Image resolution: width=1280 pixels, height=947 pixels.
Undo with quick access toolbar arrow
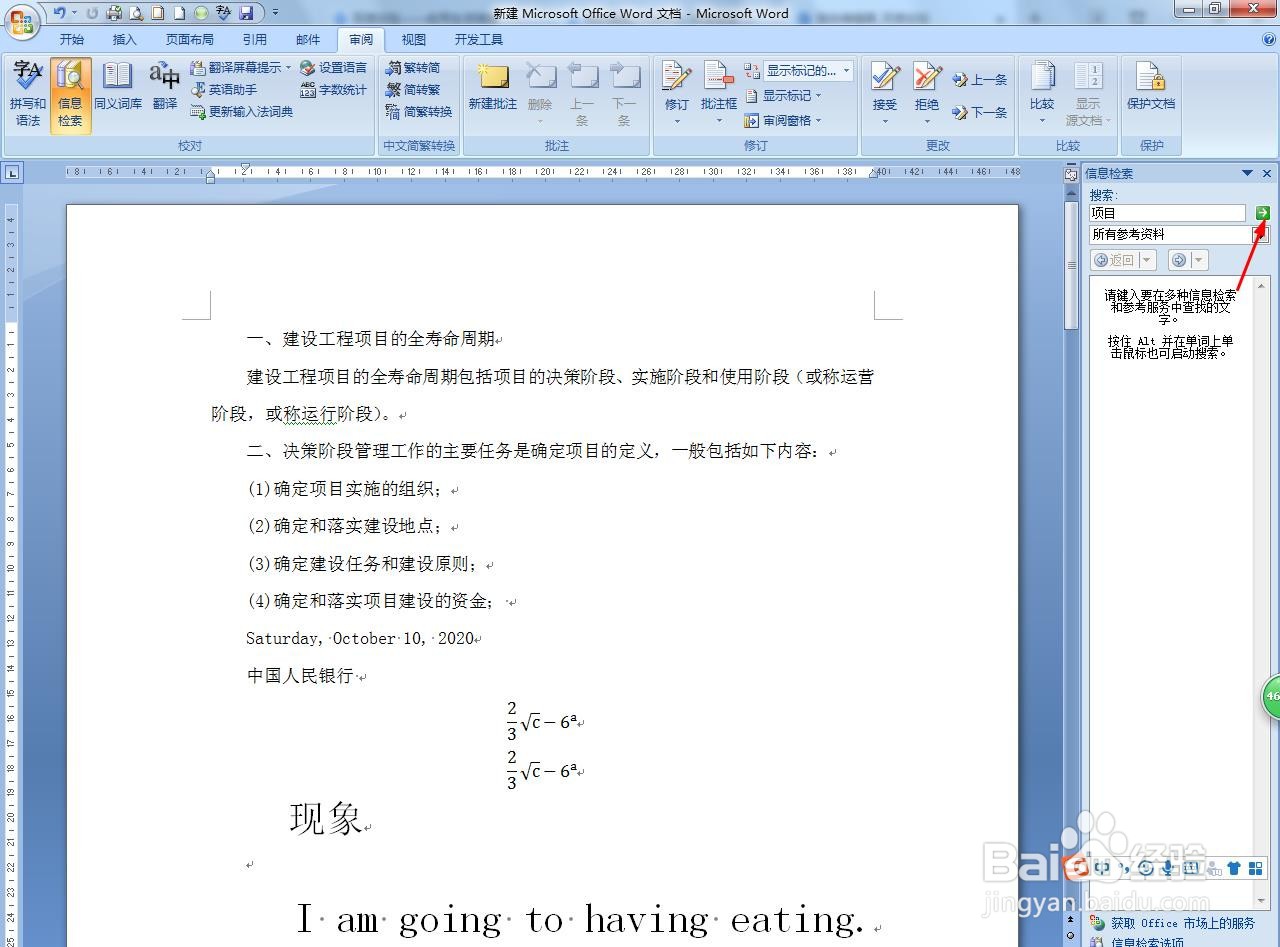pos(60,13)
